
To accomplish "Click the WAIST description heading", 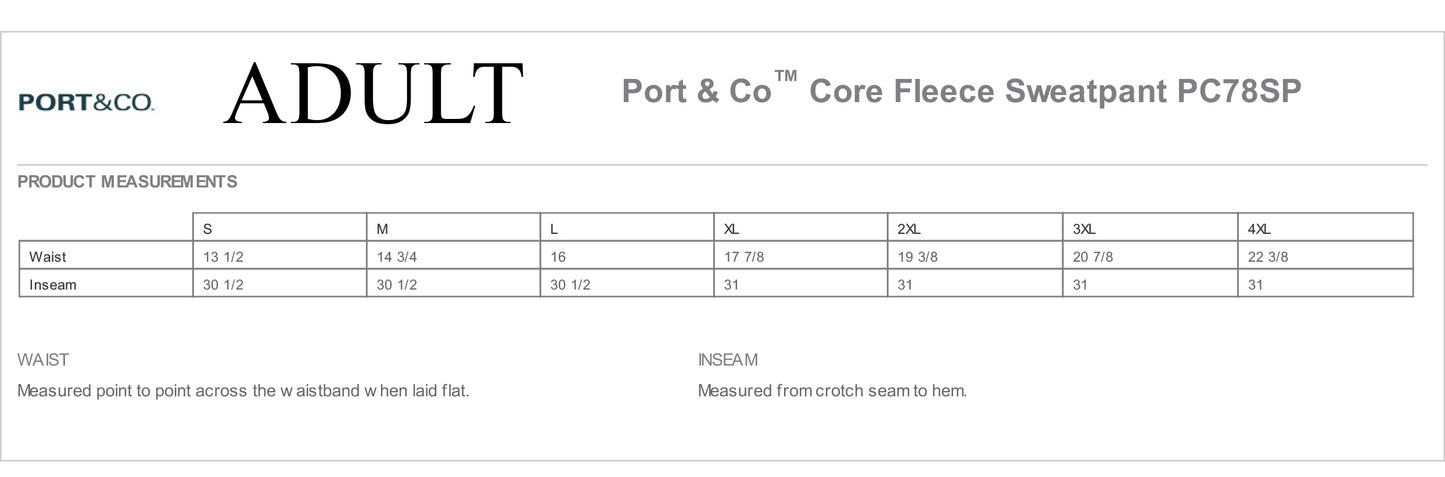I will (43, 360).
